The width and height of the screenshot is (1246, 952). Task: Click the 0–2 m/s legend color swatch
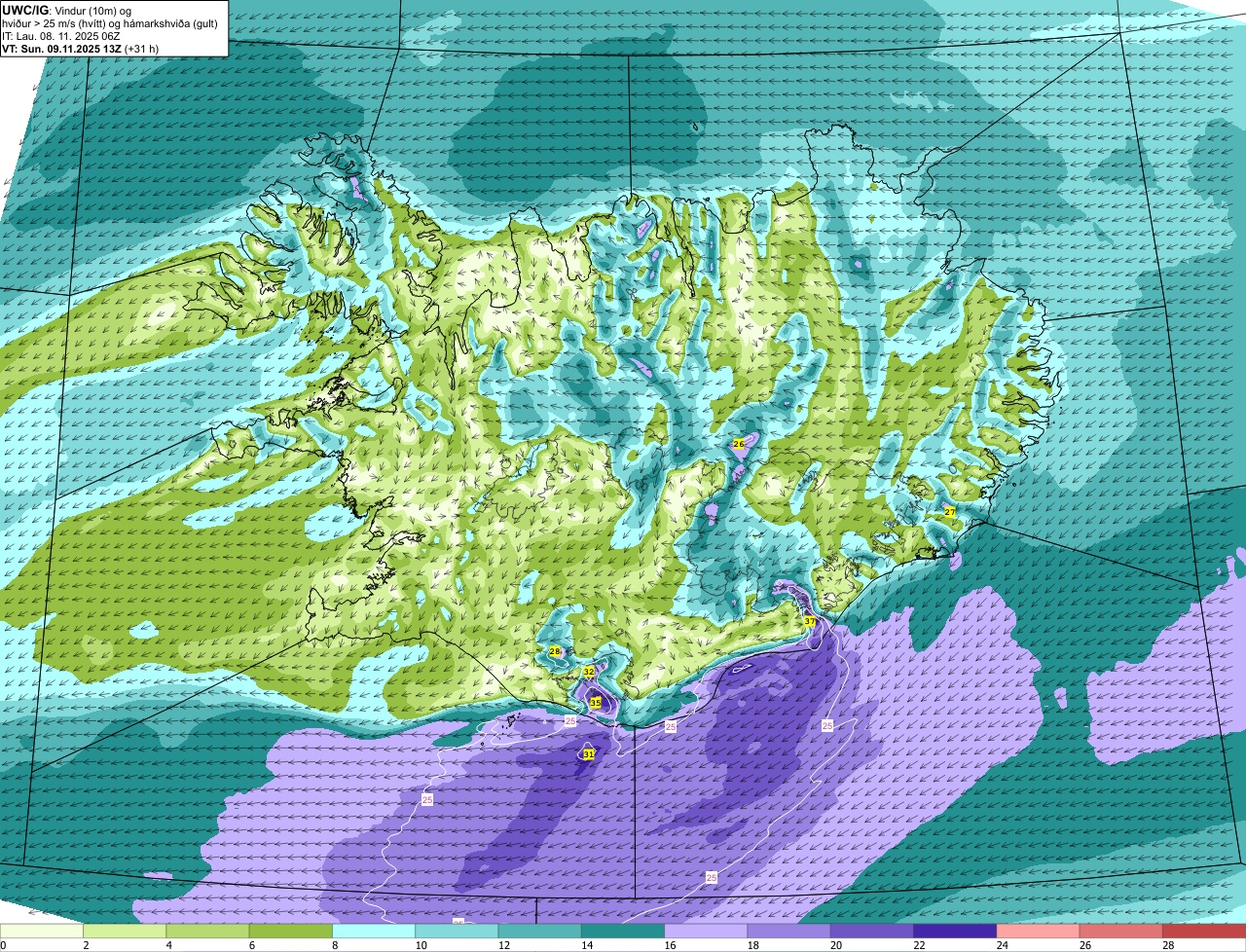[x=42, y=931]
